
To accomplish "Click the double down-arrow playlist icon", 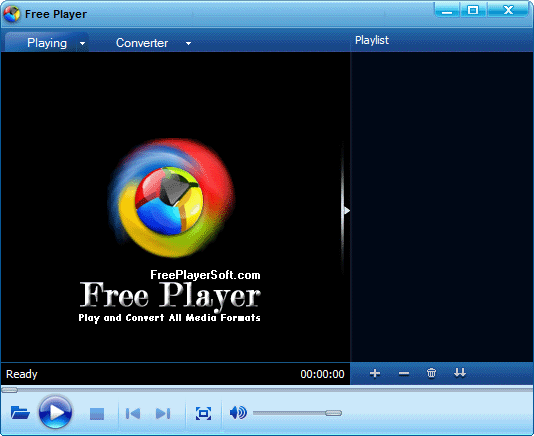I will click(x=460, y=373).
